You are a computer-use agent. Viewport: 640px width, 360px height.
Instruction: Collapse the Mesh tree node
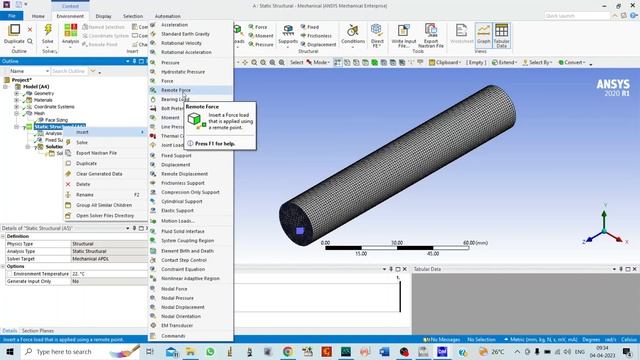click(17, 113)
